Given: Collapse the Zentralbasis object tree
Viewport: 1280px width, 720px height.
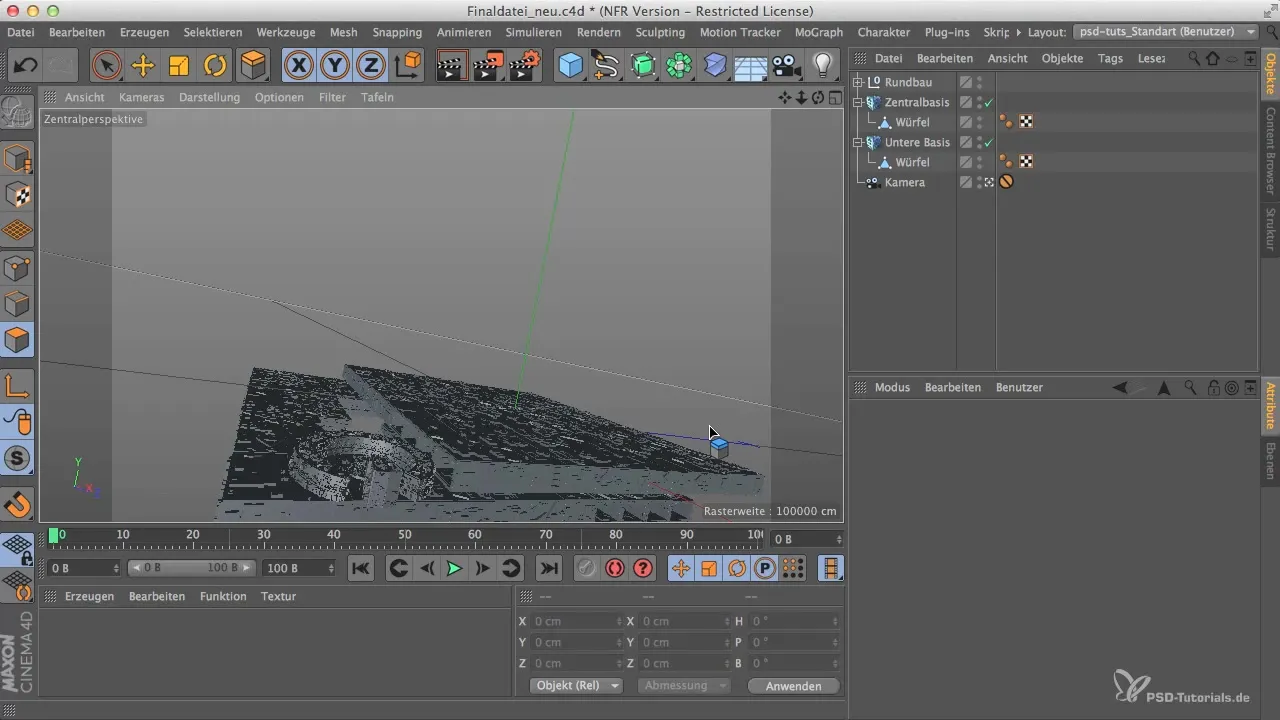Looking at the screenshot, I should click(857, 102).
